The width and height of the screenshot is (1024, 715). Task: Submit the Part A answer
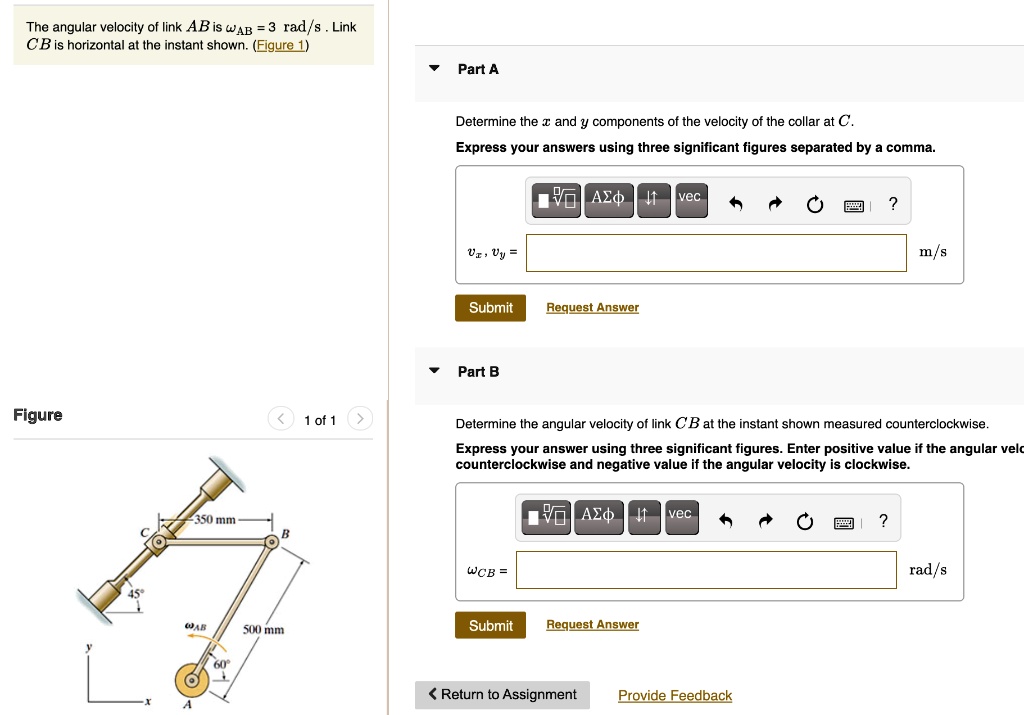[490, 308]
